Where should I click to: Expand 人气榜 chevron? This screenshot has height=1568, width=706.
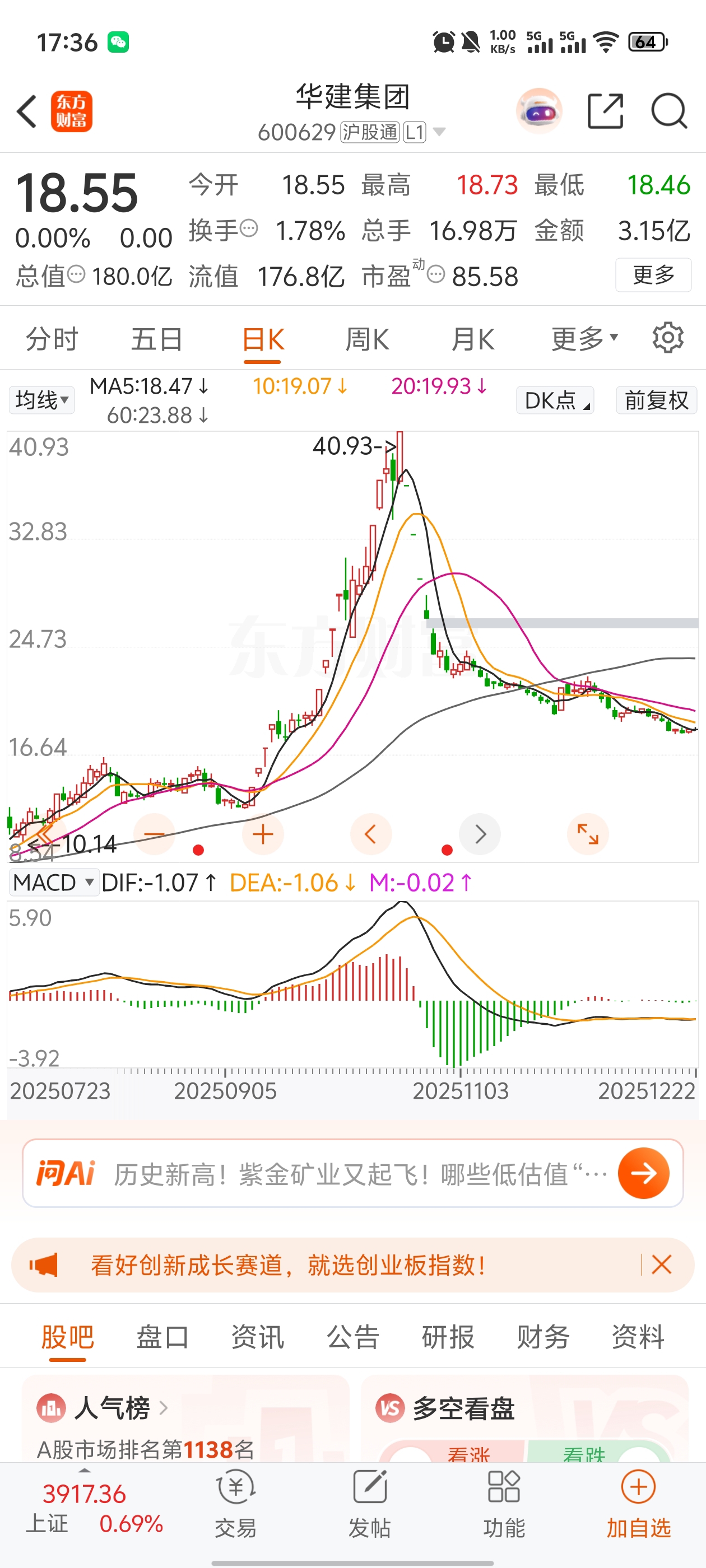(x=163, y=1408)
